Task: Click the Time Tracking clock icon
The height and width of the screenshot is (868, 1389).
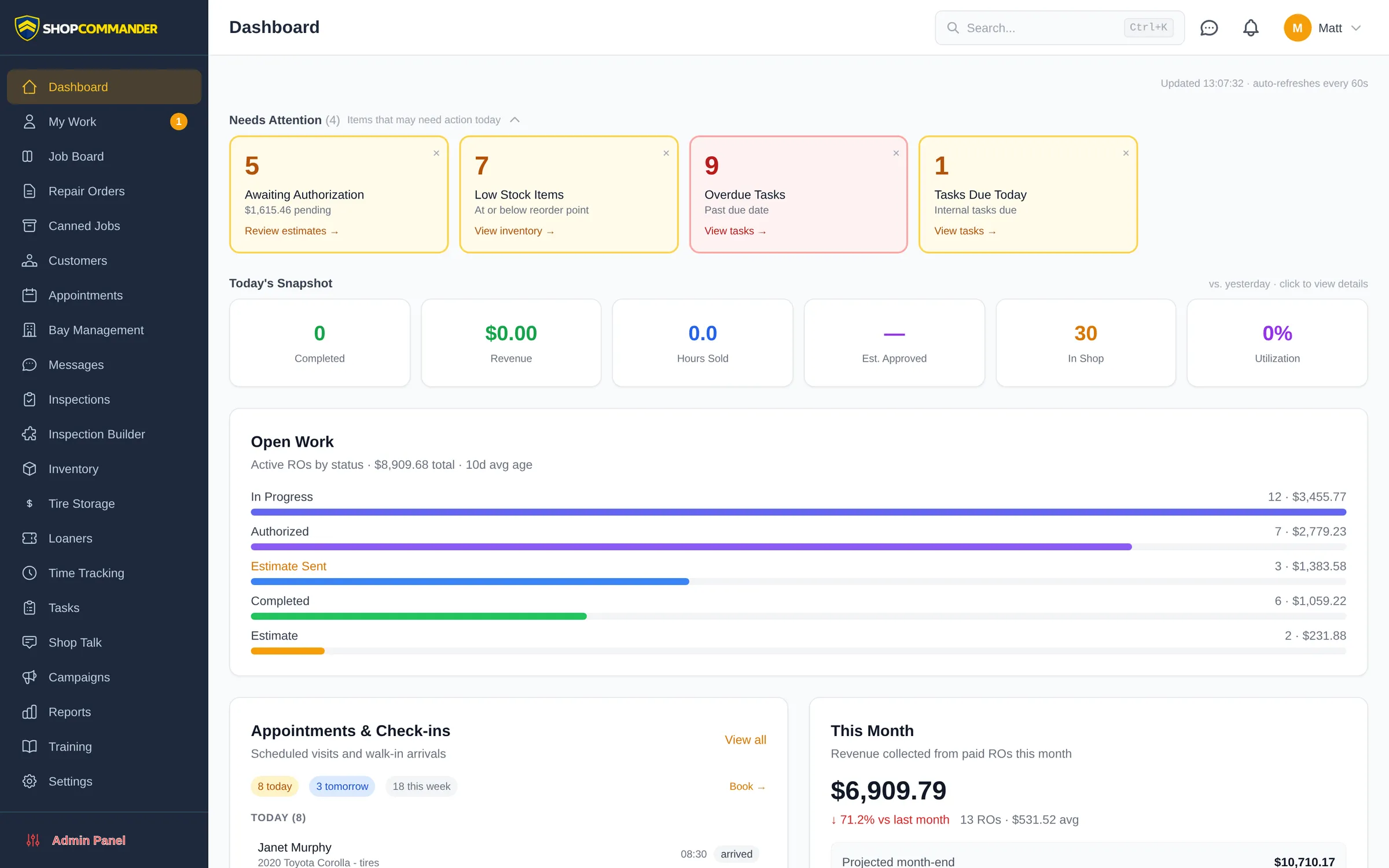Action: (30, 573)
